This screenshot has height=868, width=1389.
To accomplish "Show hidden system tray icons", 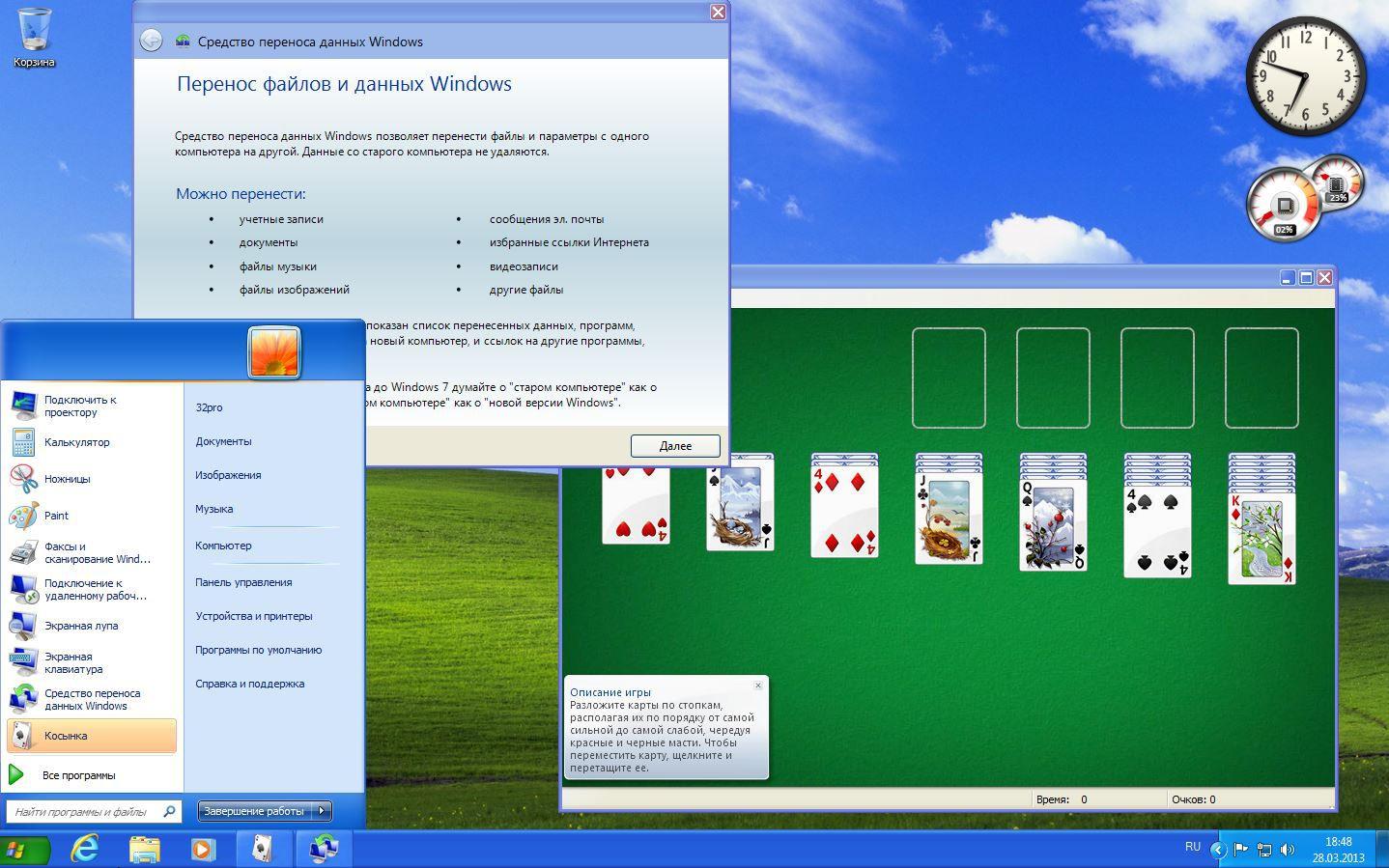I will click(1218, 850).
